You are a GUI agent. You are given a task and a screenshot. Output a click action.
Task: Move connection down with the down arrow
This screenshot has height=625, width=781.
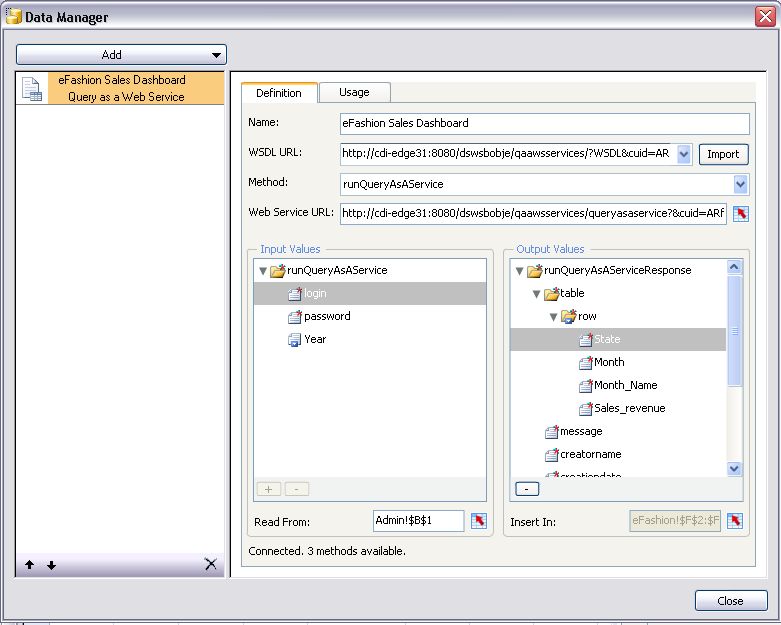51,565
